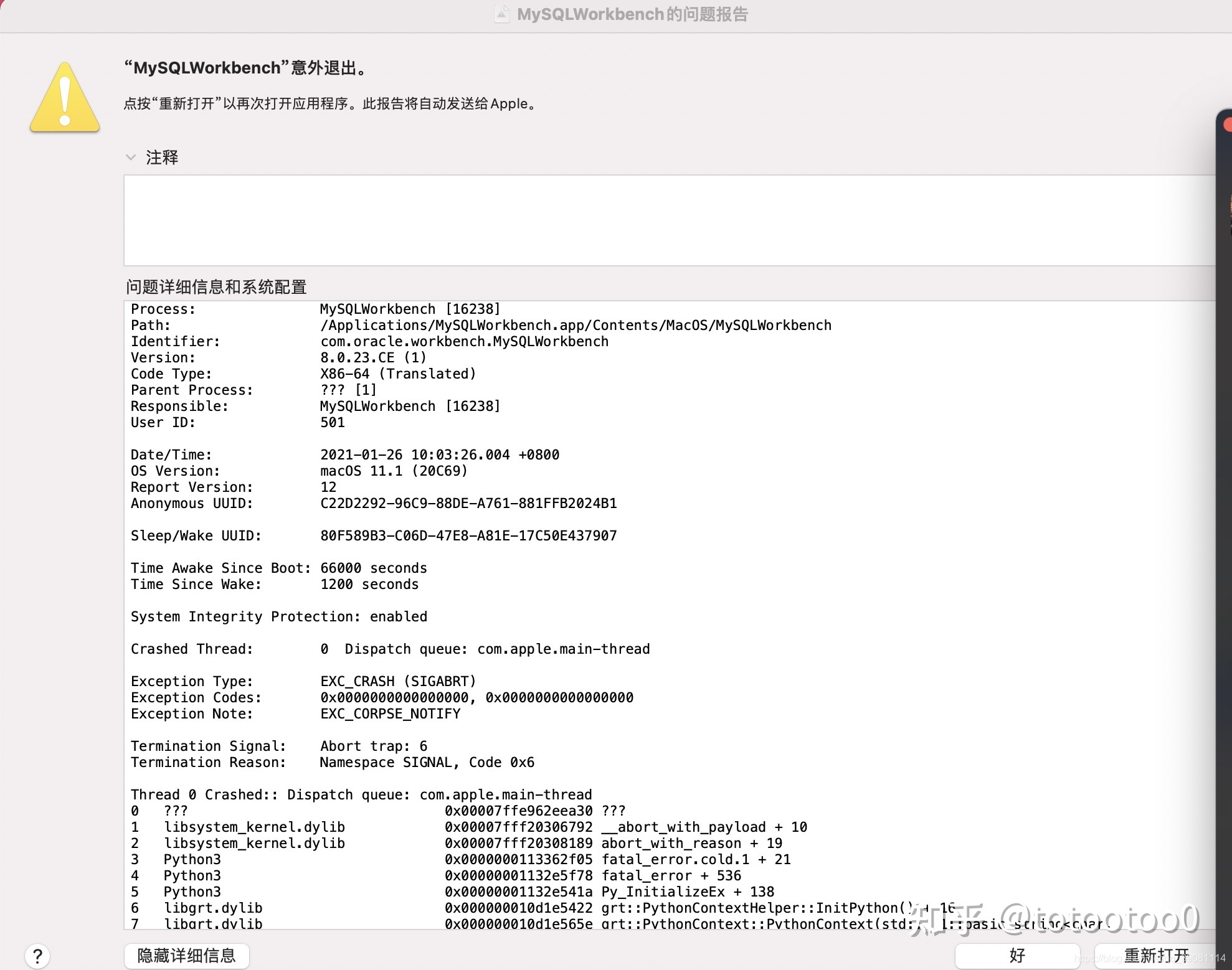Click the Report Version value 12
The image size is (1232, 970).
(328, 487)
